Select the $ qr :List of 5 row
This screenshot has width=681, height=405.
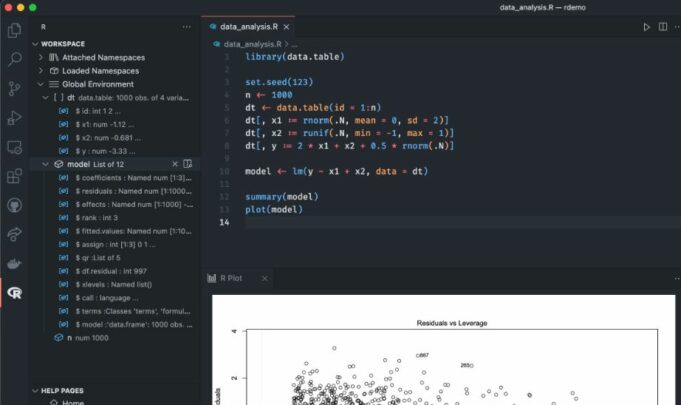(x=115, y=258)
